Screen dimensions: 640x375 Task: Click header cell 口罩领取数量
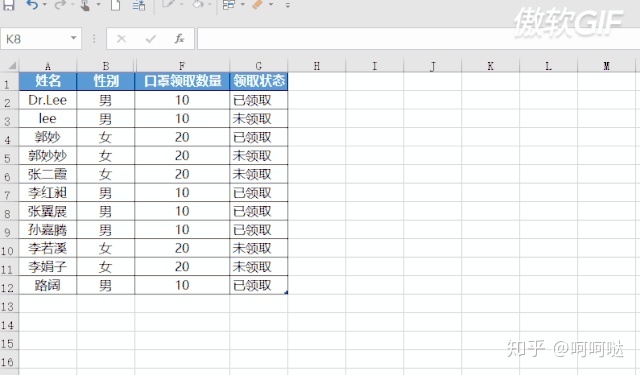point(182,81)
